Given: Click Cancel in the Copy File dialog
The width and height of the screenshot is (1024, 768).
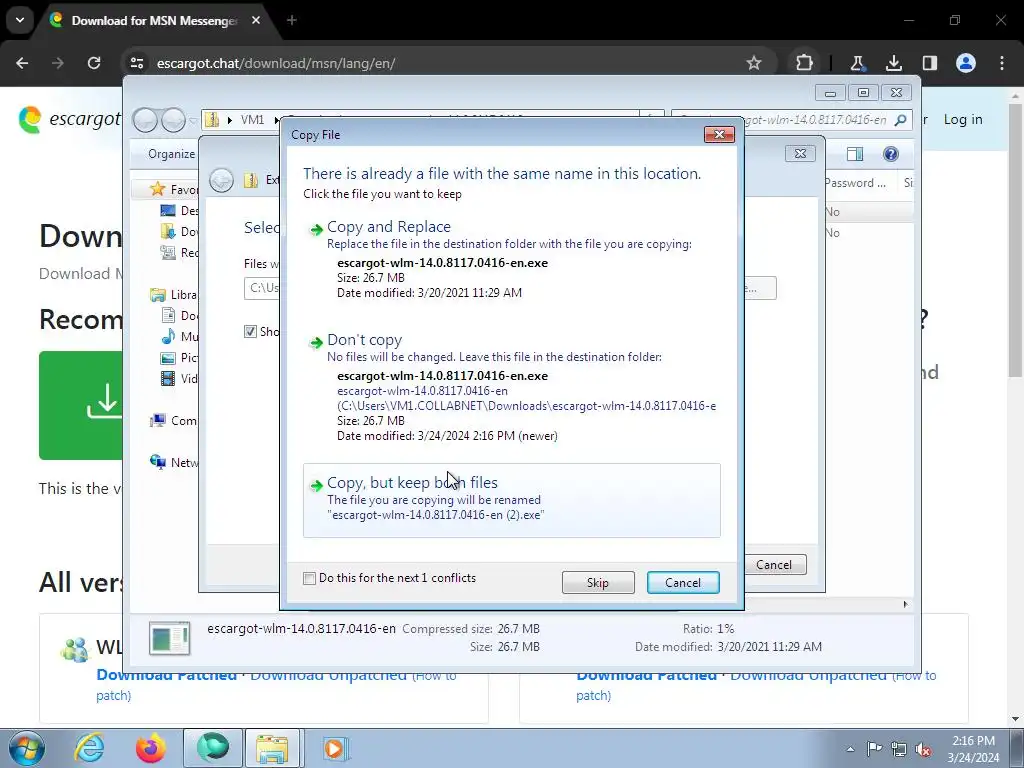Looking at the screenshot, I should [x=683, y=583].
